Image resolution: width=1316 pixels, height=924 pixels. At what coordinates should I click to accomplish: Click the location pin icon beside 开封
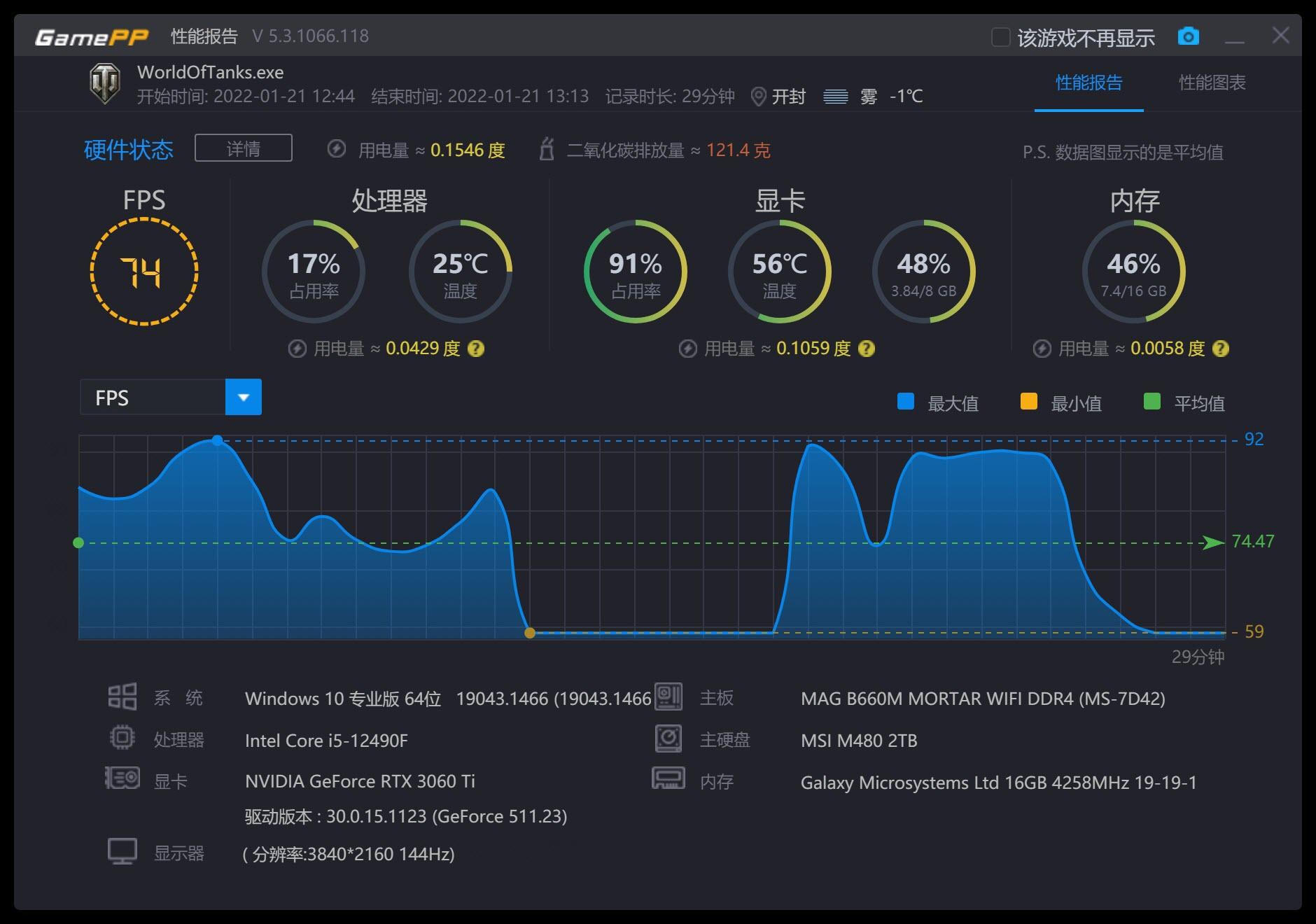tap(758, 96)
